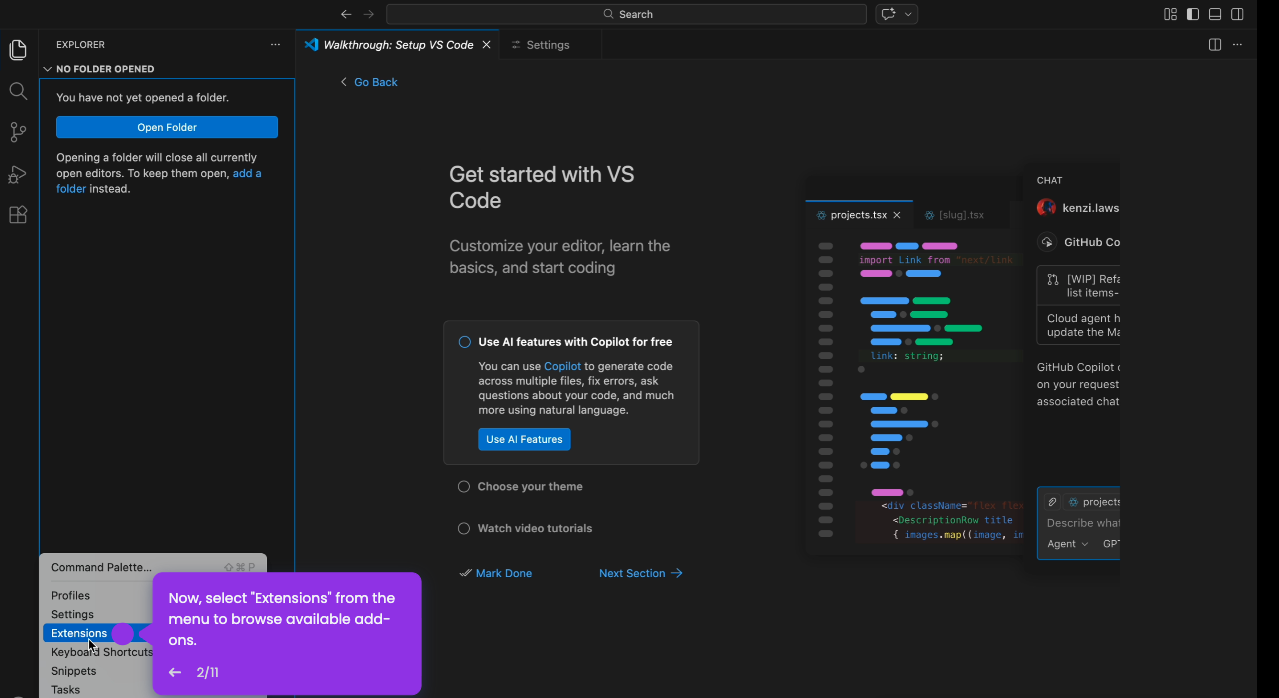
Task: Go forward with the title bar right arrow
Action: coord(369,14)
